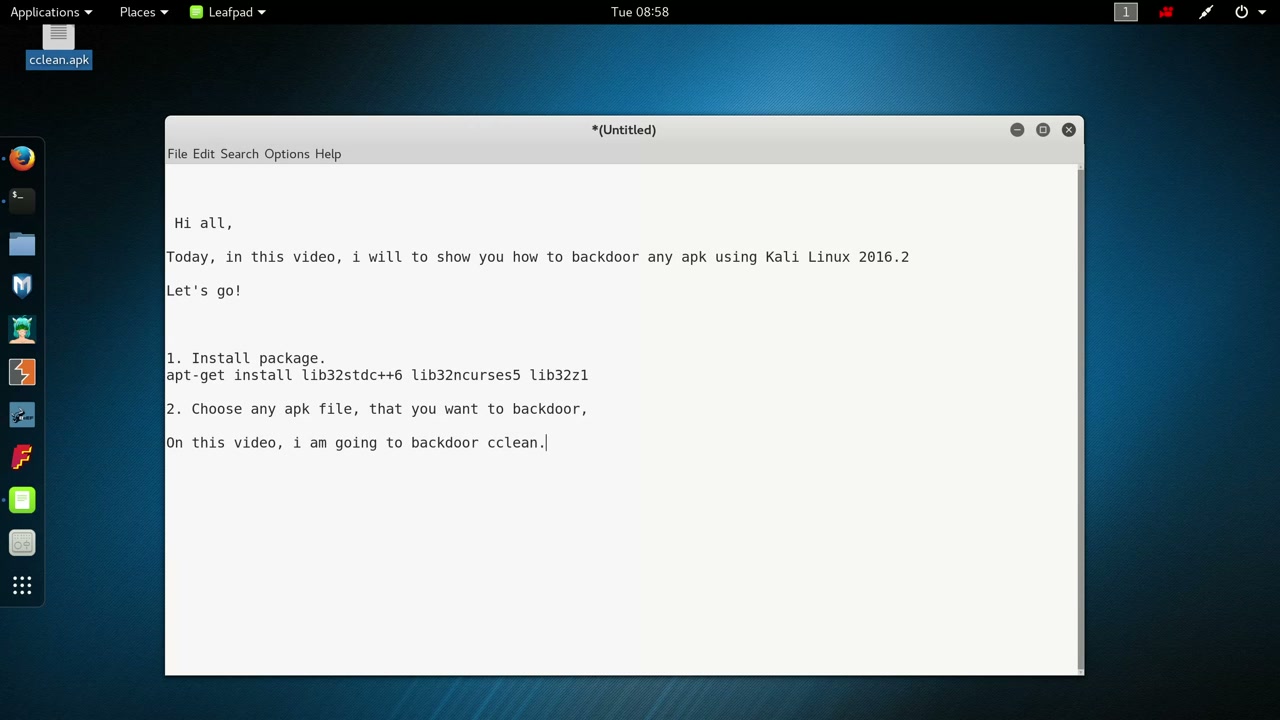Screen dimensions: 1280x720
Task: Click the workspace indicator number 1
Action: pos(1126,12)
